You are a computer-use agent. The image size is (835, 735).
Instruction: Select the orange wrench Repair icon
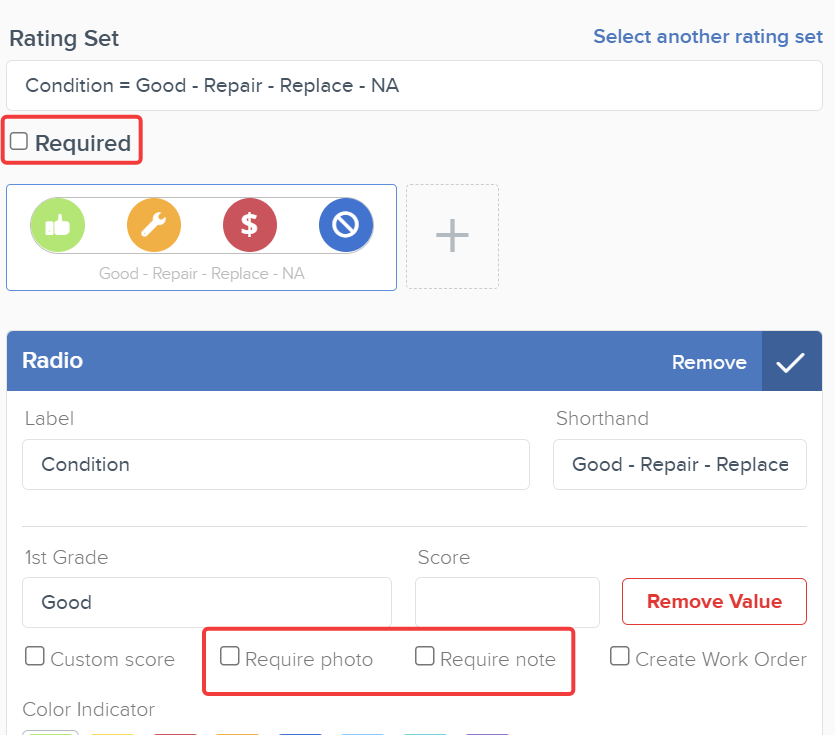(154, 225)
